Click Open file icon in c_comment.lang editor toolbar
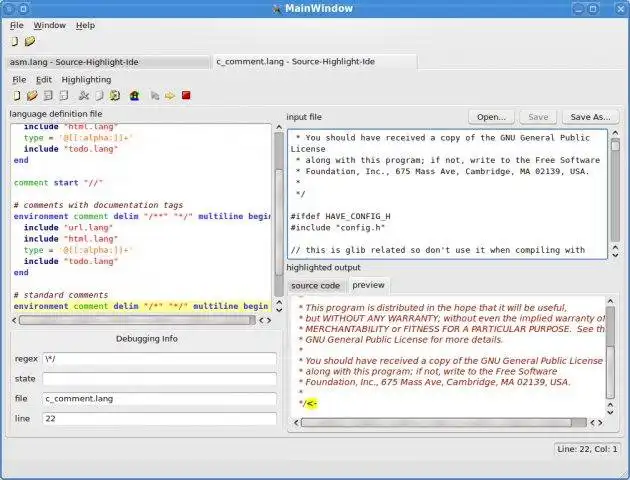630x480 pixels. click(32, 96)
